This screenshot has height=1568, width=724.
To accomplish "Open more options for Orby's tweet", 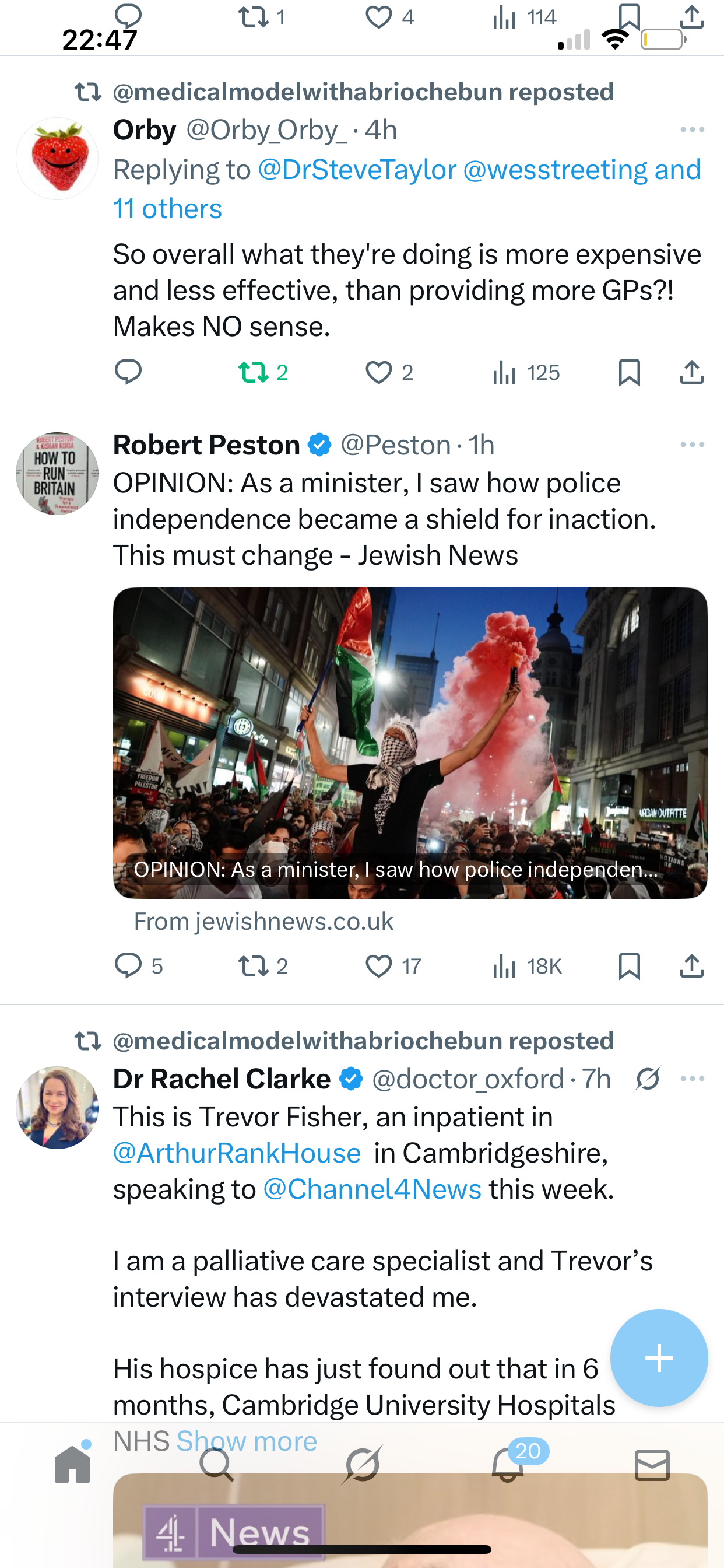I will click(692, 129).
